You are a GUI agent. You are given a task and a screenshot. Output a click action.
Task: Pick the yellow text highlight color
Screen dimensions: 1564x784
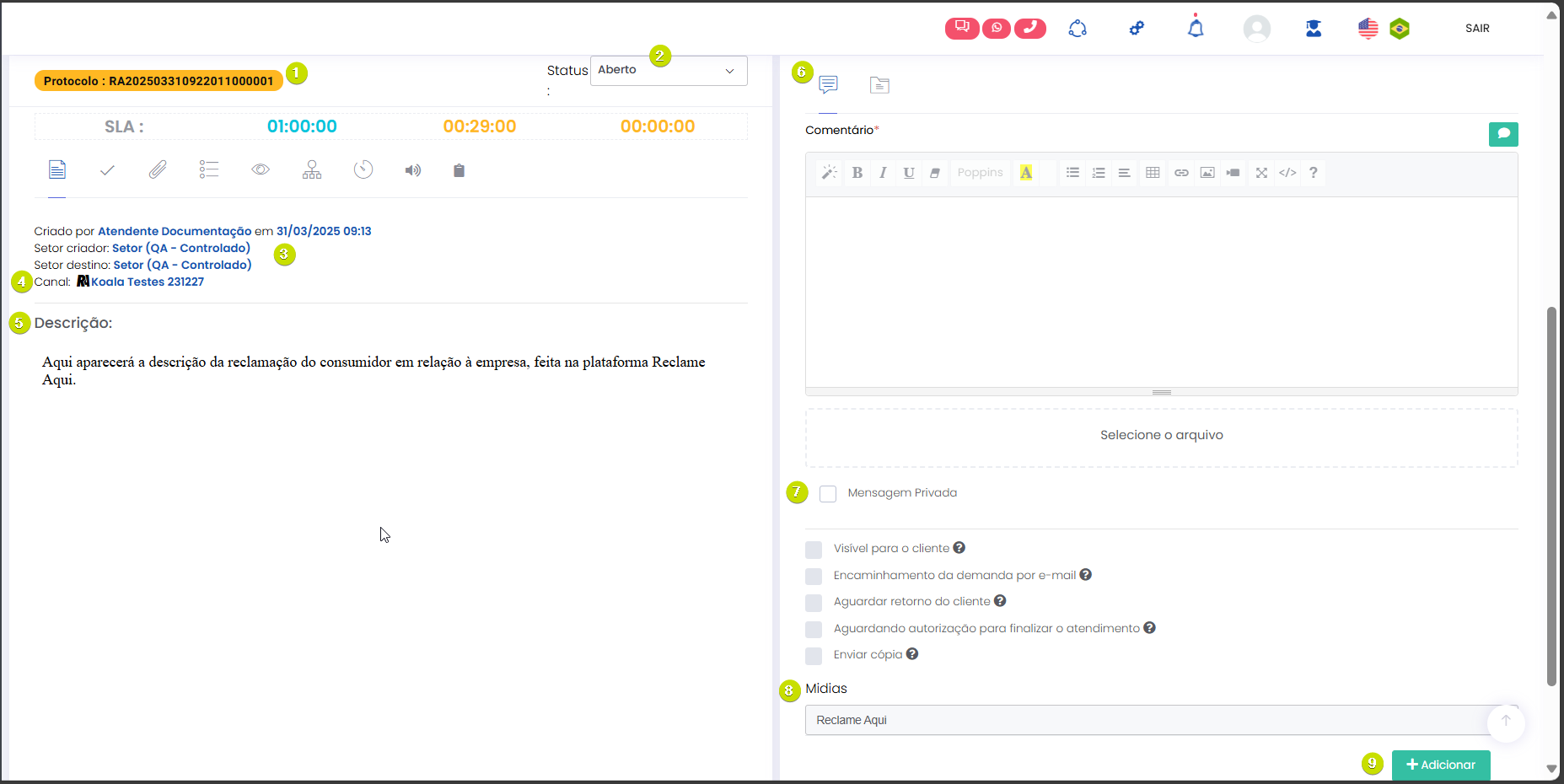click(1025, 173)
